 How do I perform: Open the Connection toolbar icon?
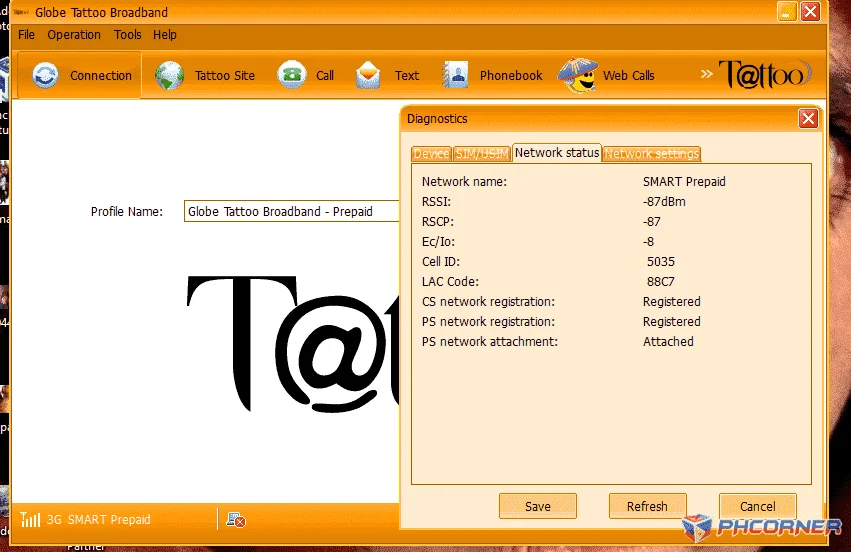pos(45,75)
